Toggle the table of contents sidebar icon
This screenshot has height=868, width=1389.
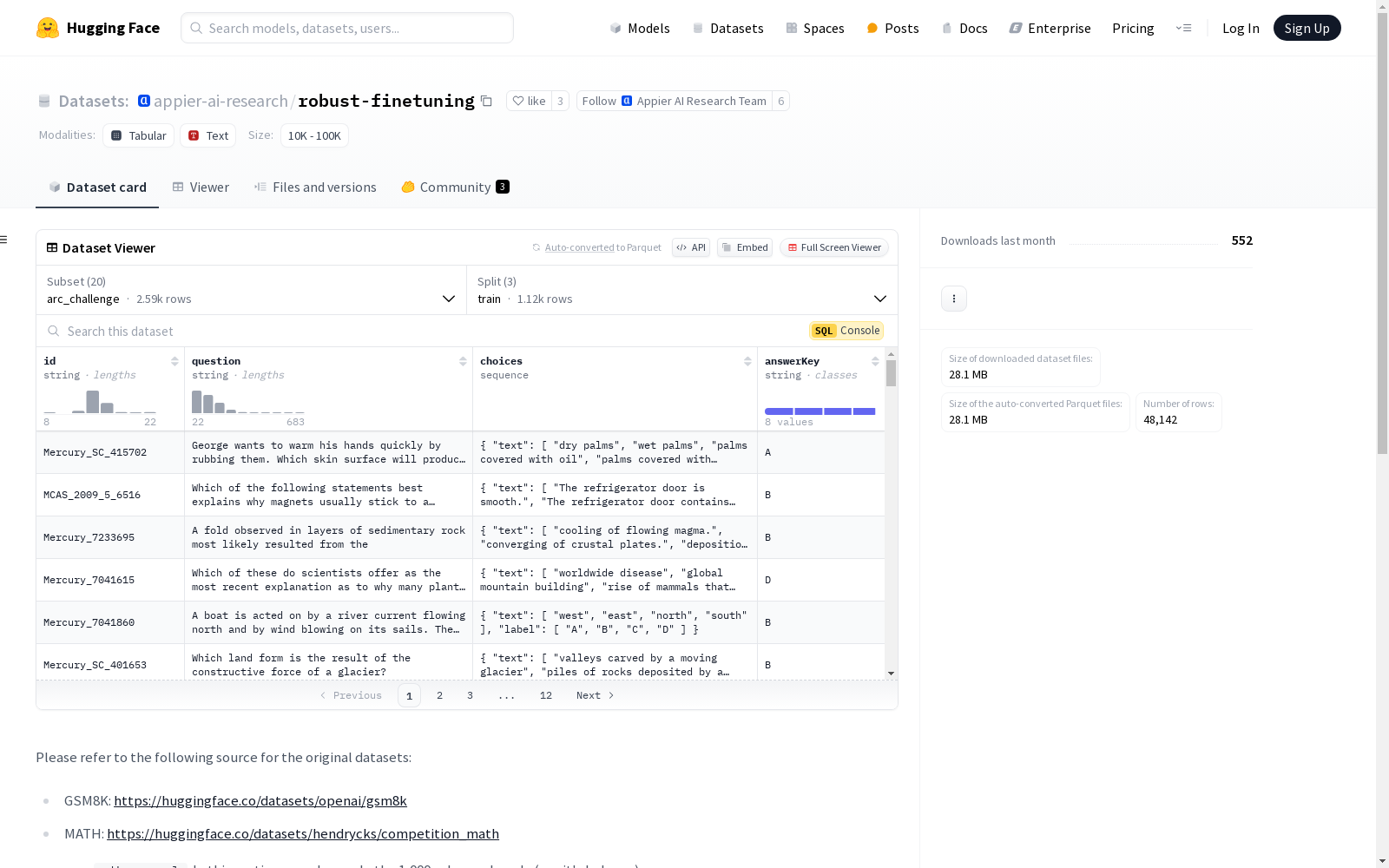pos(4,240)
